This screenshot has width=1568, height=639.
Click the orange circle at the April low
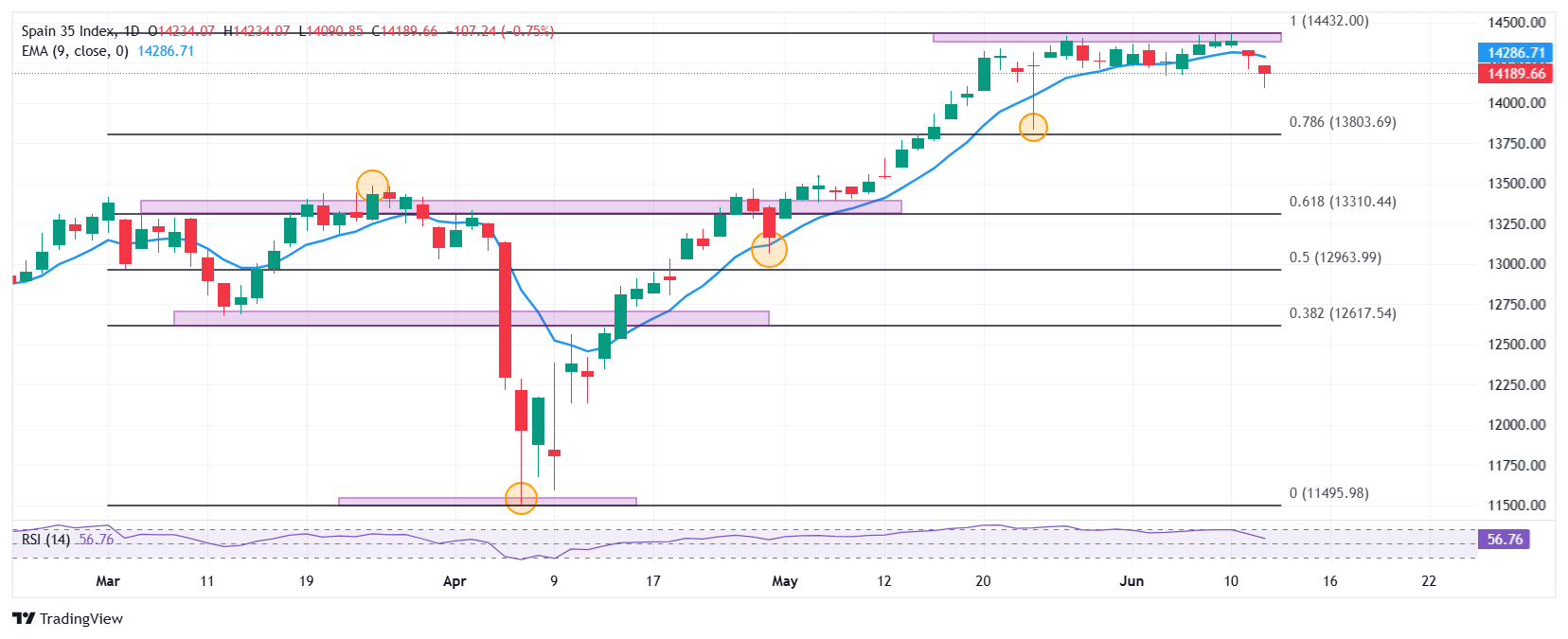521,498
